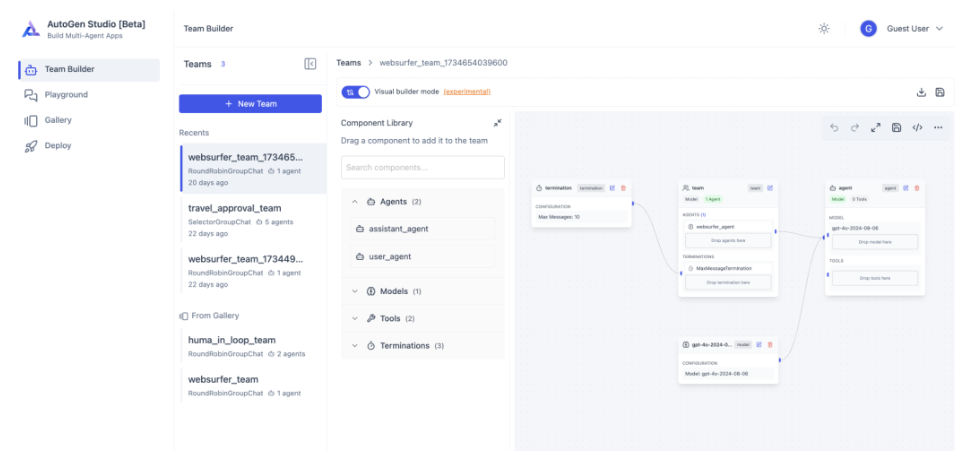Edit the termination node
The image size is (966, 451).
tap(612, 188)
